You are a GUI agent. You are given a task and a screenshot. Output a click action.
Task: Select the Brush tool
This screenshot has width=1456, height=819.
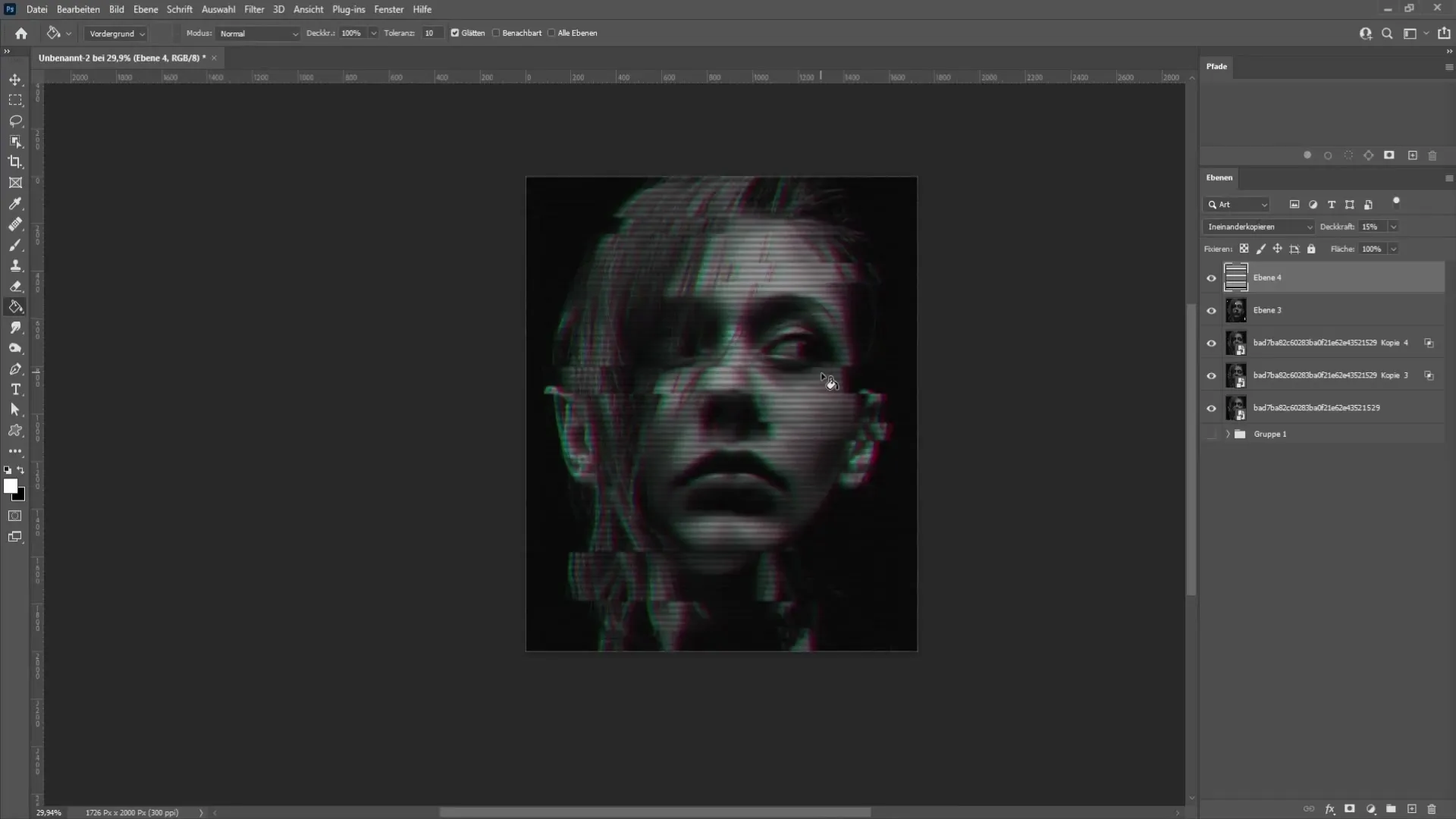tap(15, 245)
